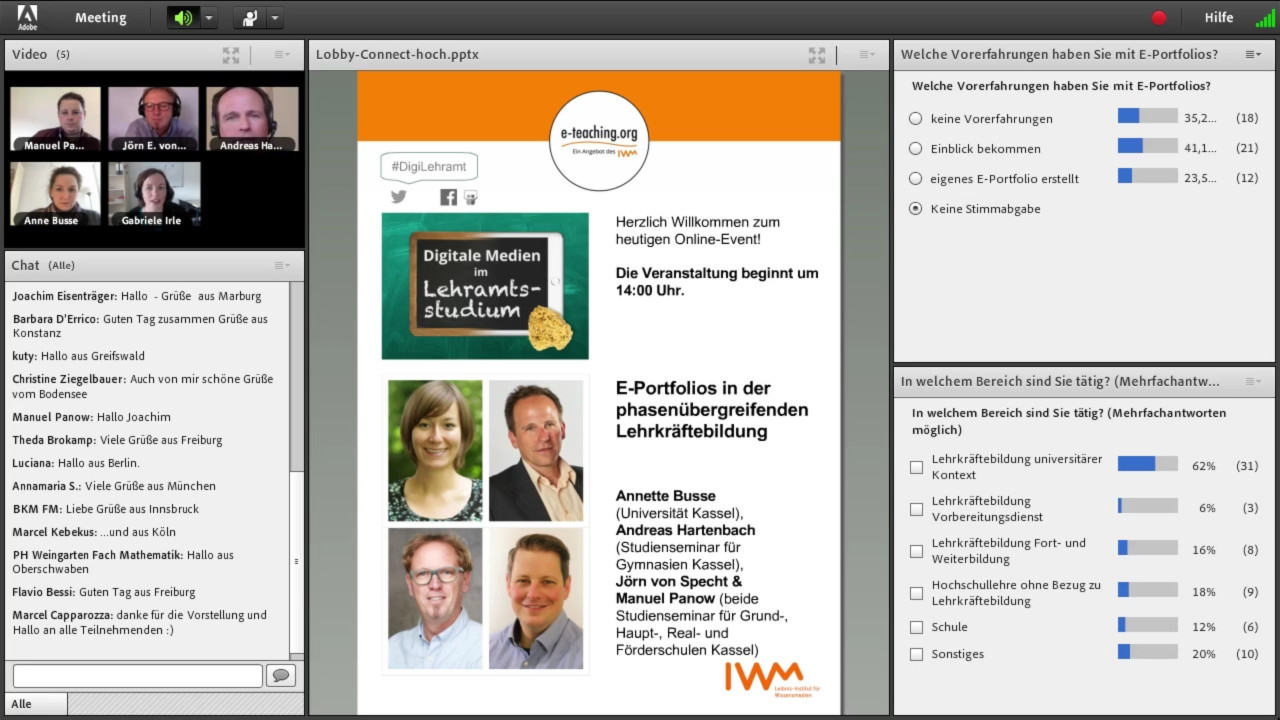Click BKM FM's Innsbruck greeting
Image resolution: width=1280 pixels, height=720 pixels.
[106, 510]
